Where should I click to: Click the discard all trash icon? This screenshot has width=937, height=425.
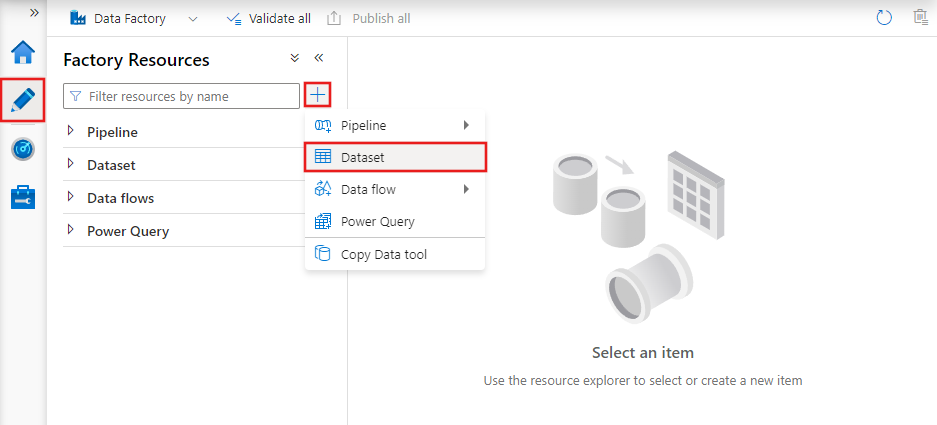(x=920, y=18)
